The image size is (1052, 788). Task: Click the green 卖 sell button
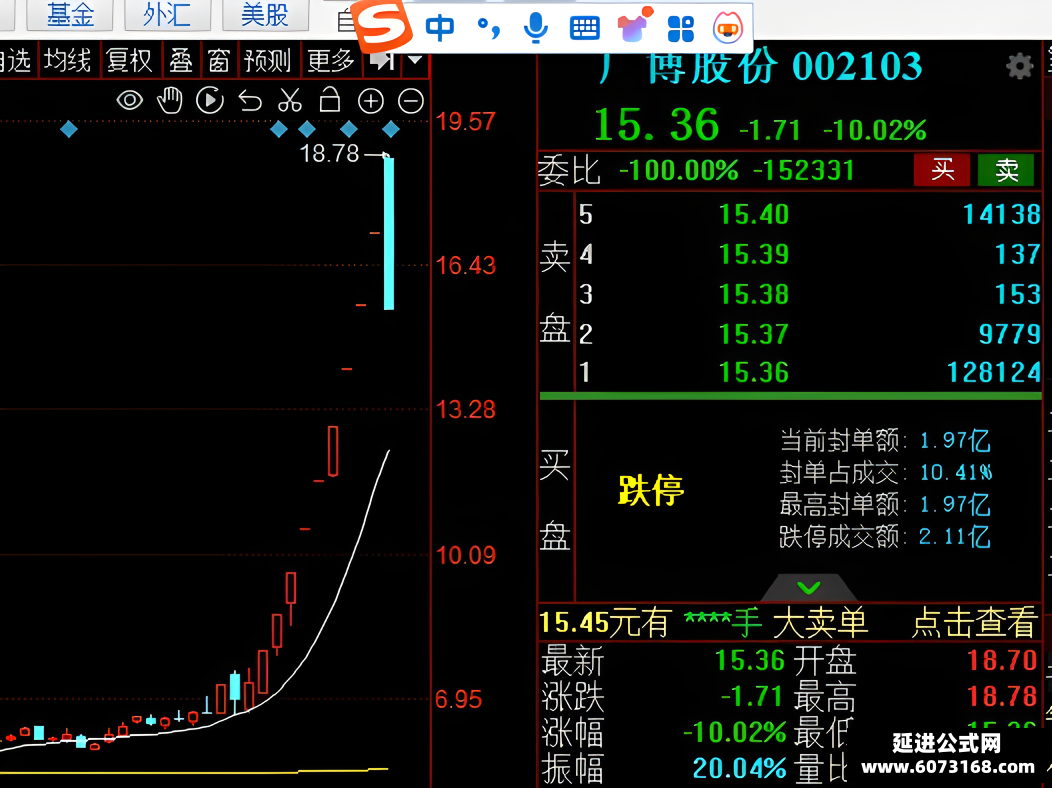(x=1006, y=170)
